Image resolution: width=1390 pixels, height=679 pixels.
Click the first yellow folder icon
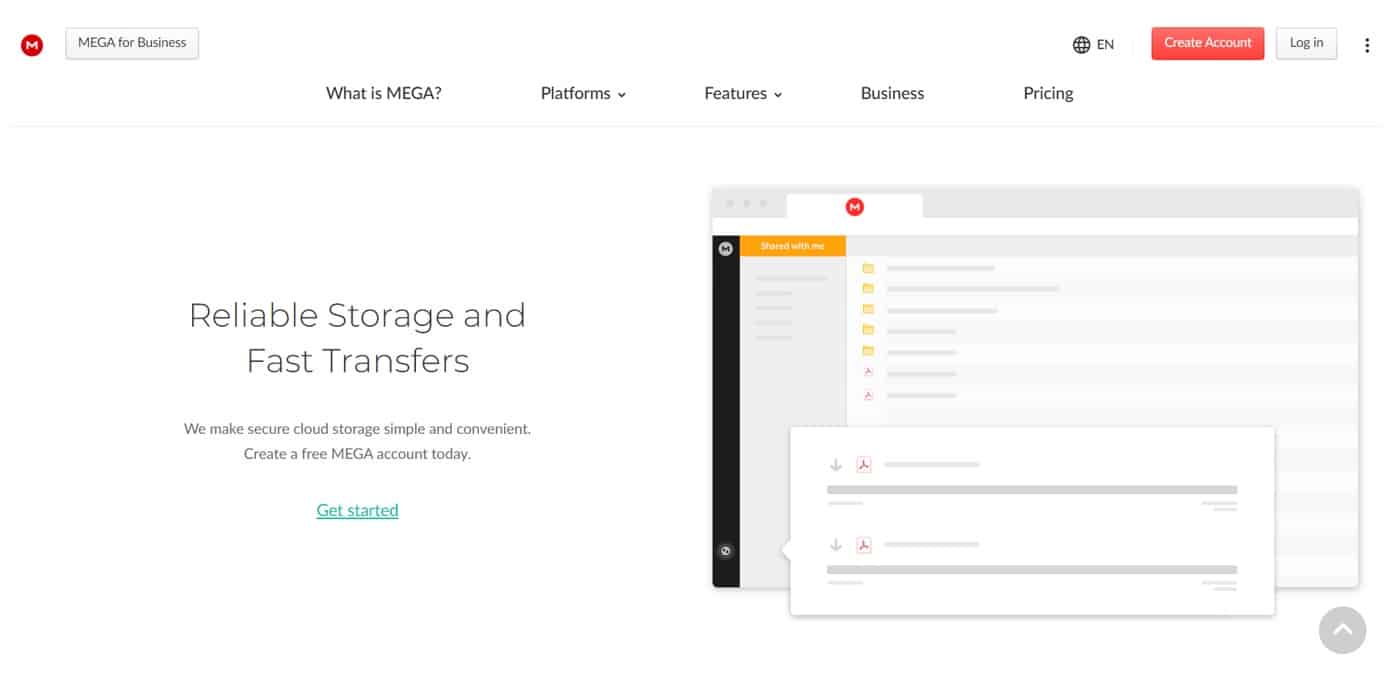click(x=868, y=268)
